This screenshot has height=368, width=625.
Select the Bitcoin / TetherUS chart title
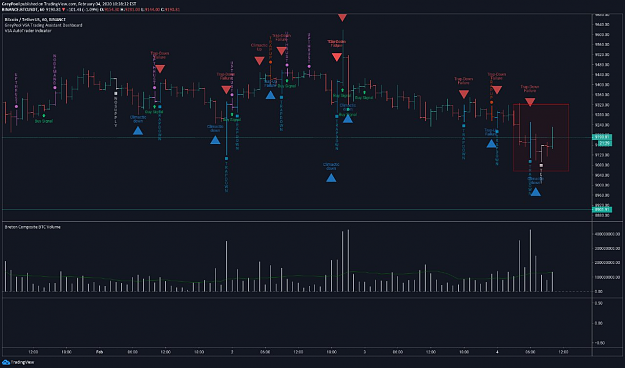35,19
